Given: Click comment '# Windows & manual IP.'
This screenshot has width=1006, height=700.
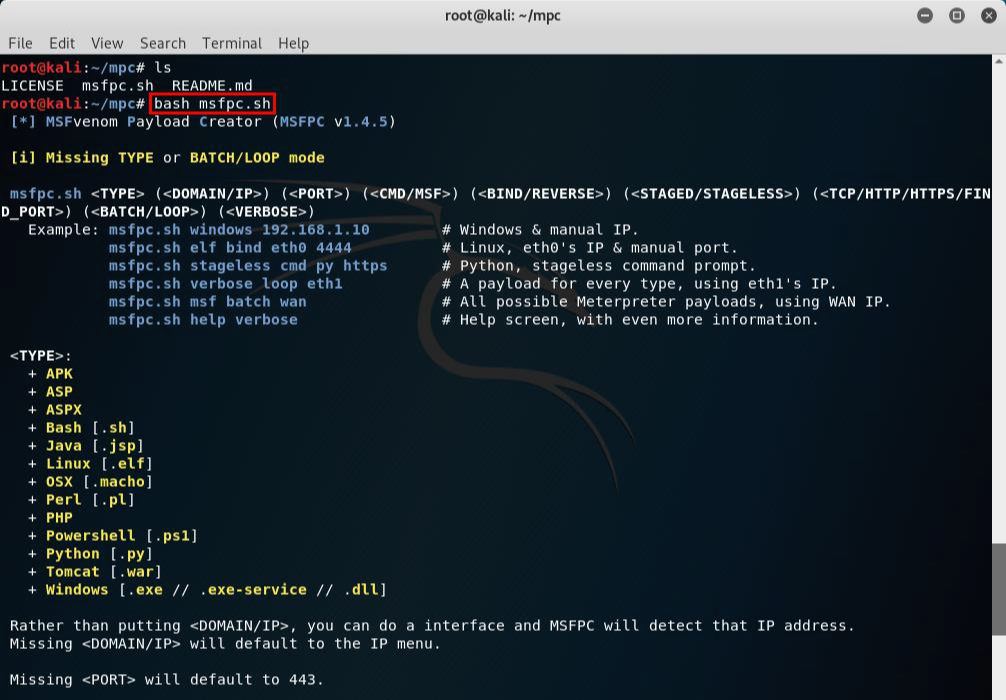Looking at the screenshot, I should 540,230.
